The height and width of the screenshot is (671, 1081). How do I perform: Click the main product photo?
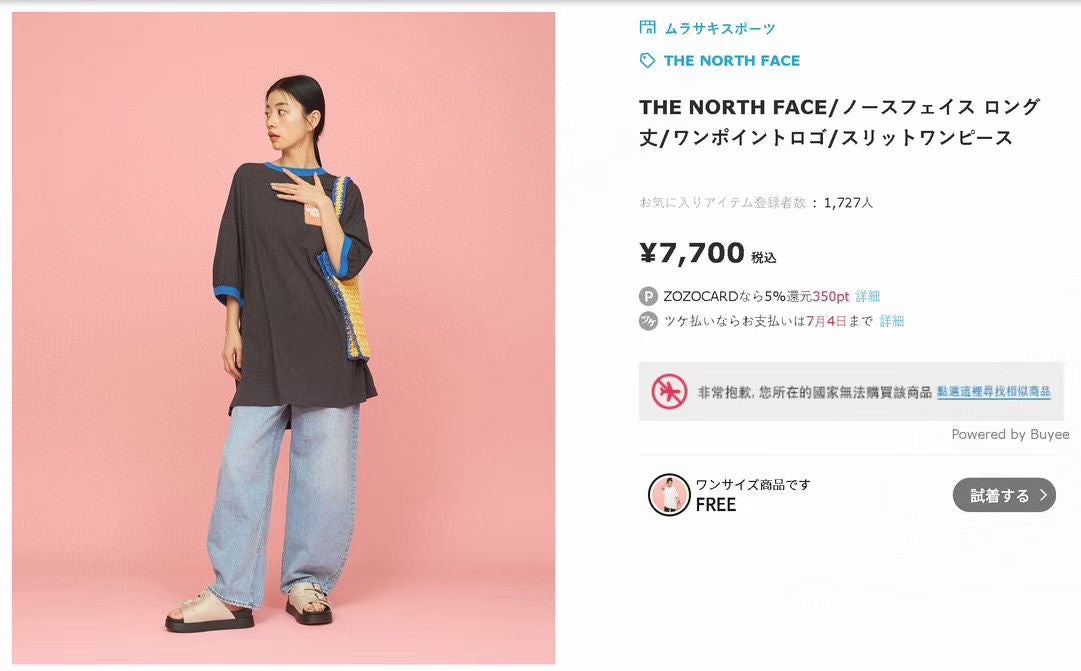(x=283, y=338)
